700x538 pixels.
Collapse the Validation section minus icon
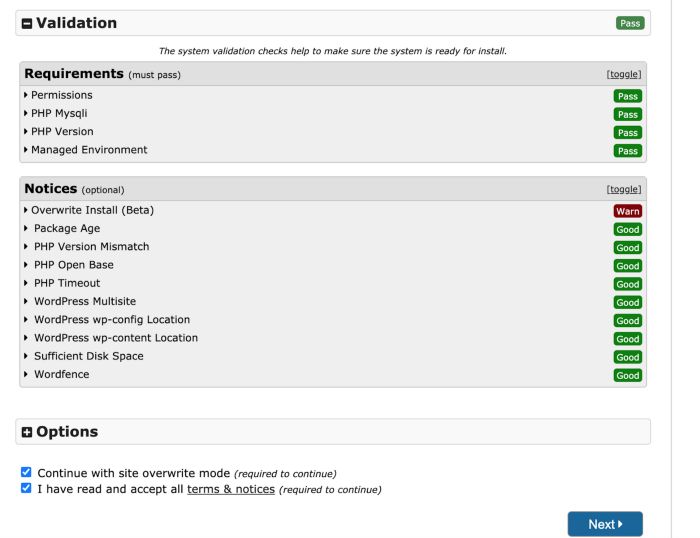26,23
